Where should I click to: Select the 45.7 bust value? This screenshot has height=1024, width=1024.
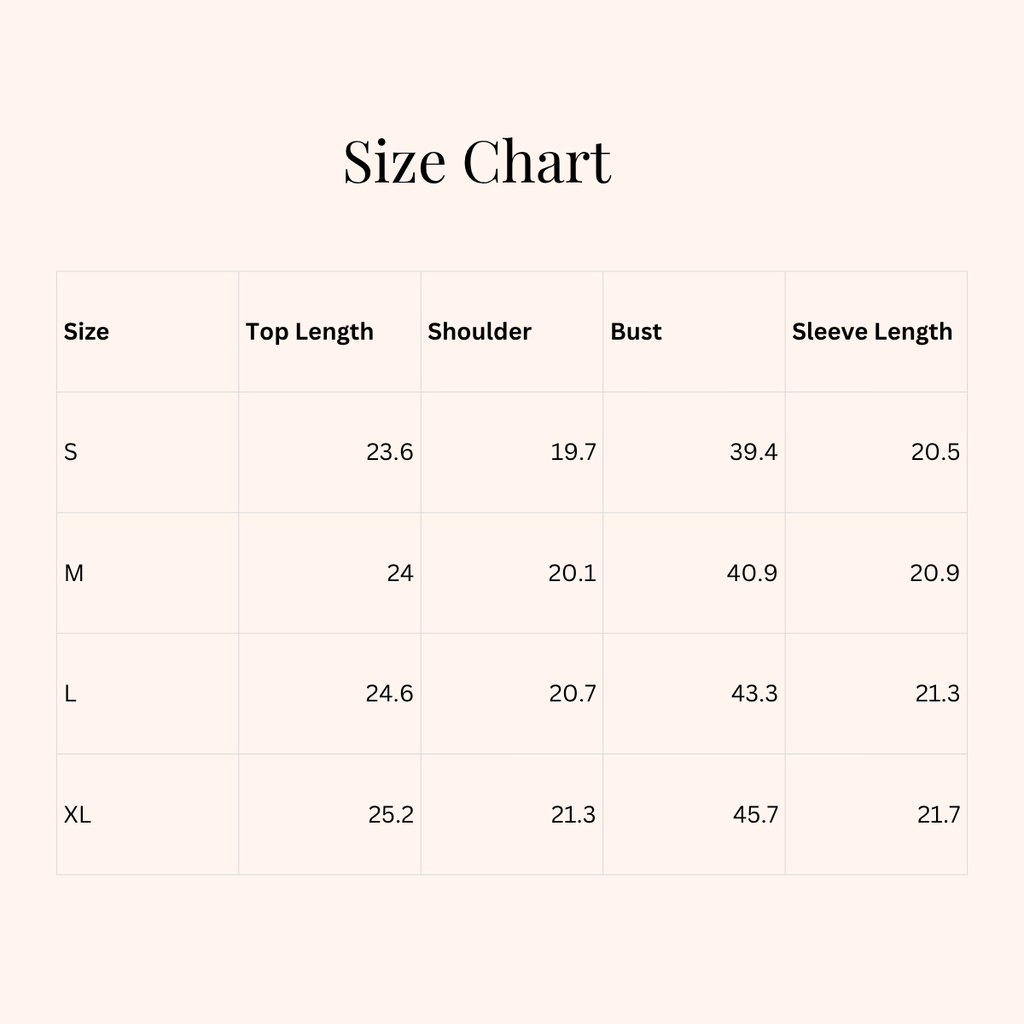tap(755, 815)
